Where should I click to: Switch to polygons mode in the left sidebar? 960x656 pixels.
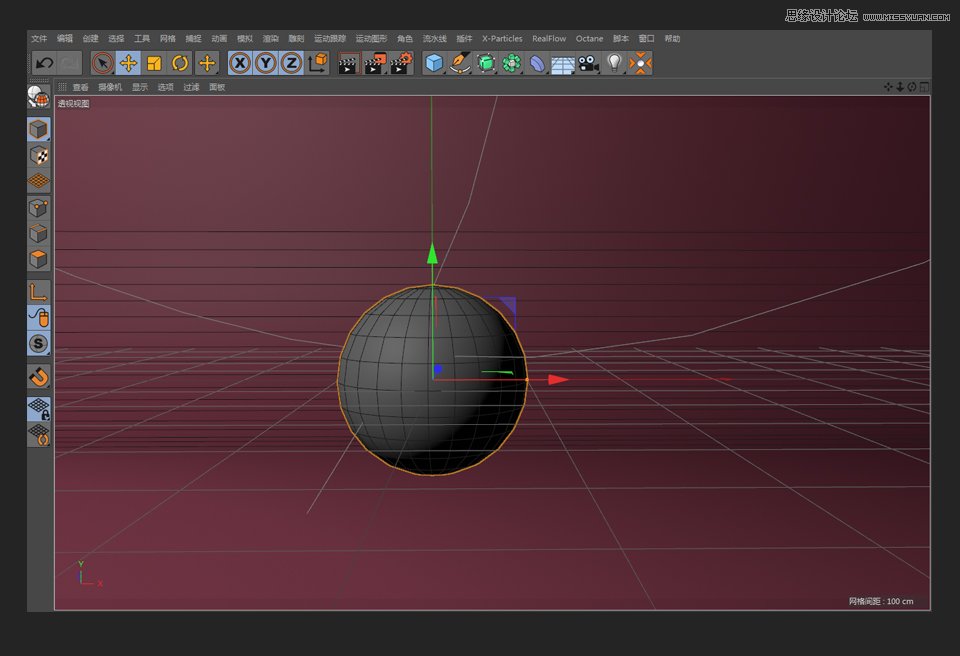(38, 259)
